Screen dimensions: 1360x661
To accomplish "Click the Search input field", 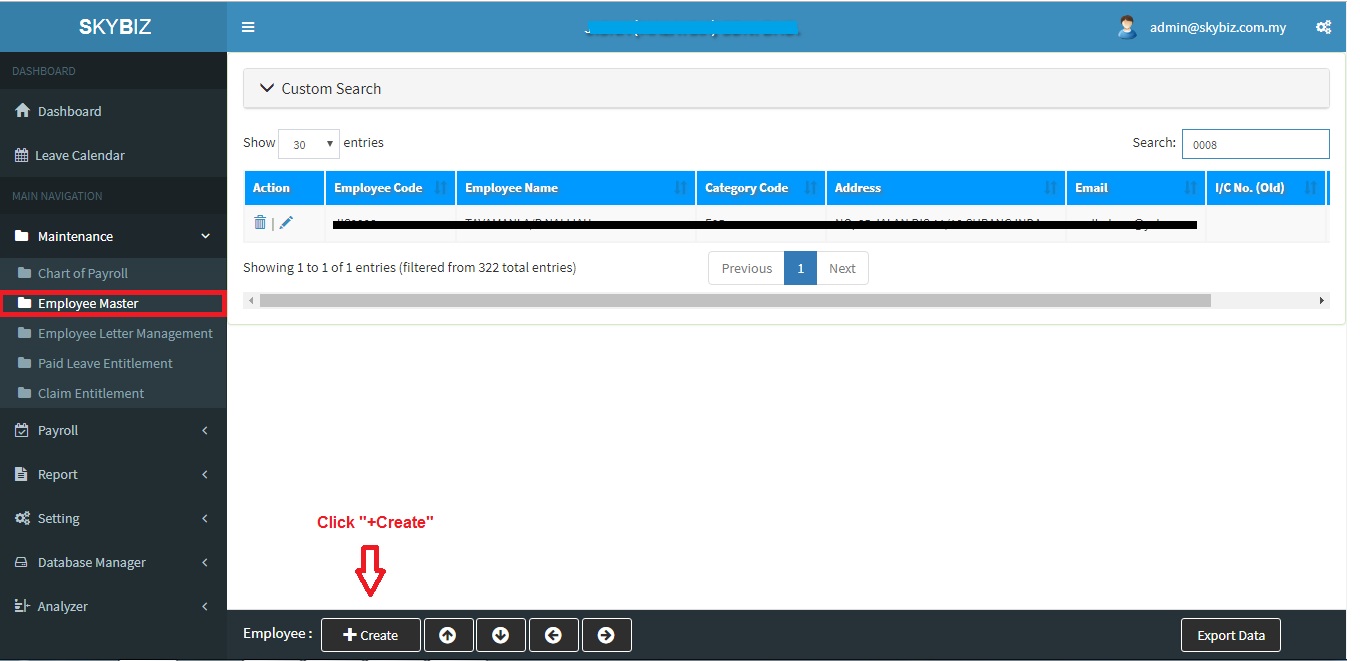I will point(1255,144).
